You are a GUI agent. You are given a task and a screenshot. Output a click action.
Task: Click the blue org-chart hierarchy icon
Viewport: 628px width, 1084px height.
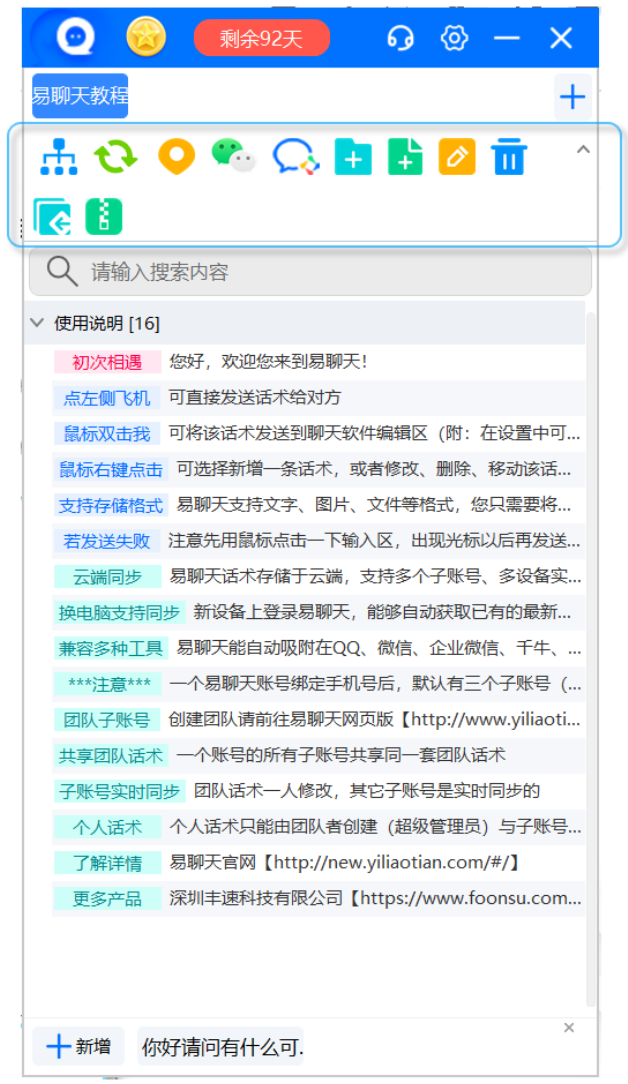[59, 157]
